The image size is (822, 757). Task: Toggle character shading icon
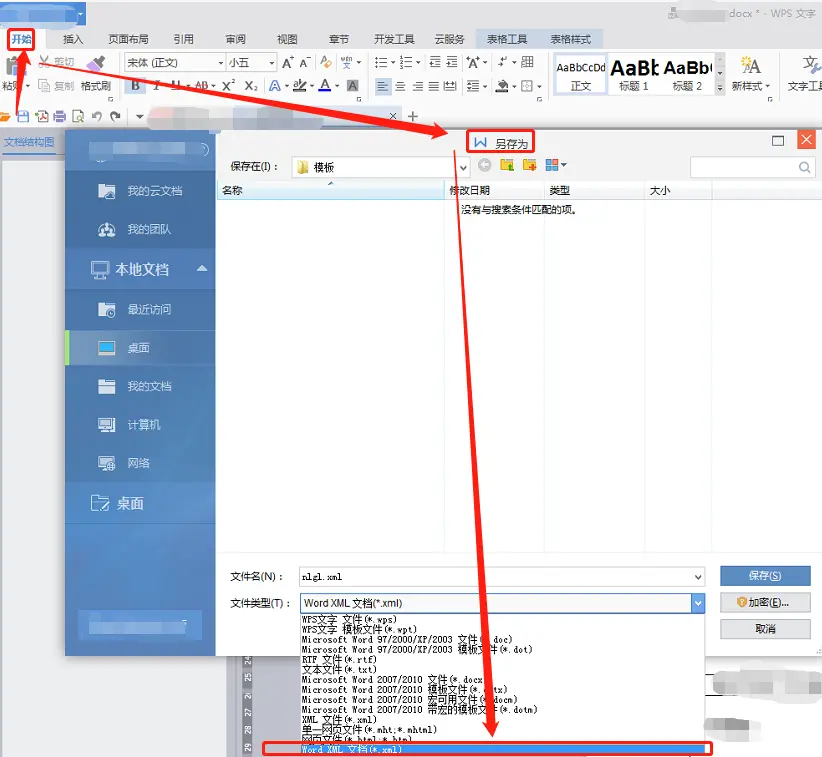point(353,85)
